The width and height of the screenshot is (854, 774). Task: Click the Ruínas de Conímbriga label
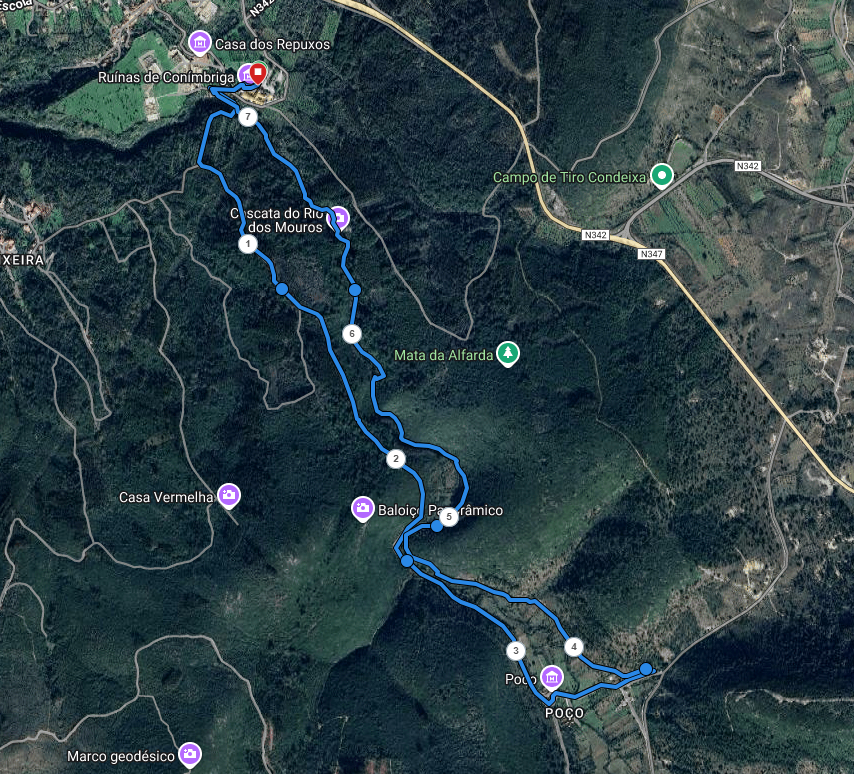click(x=166, y=77)
